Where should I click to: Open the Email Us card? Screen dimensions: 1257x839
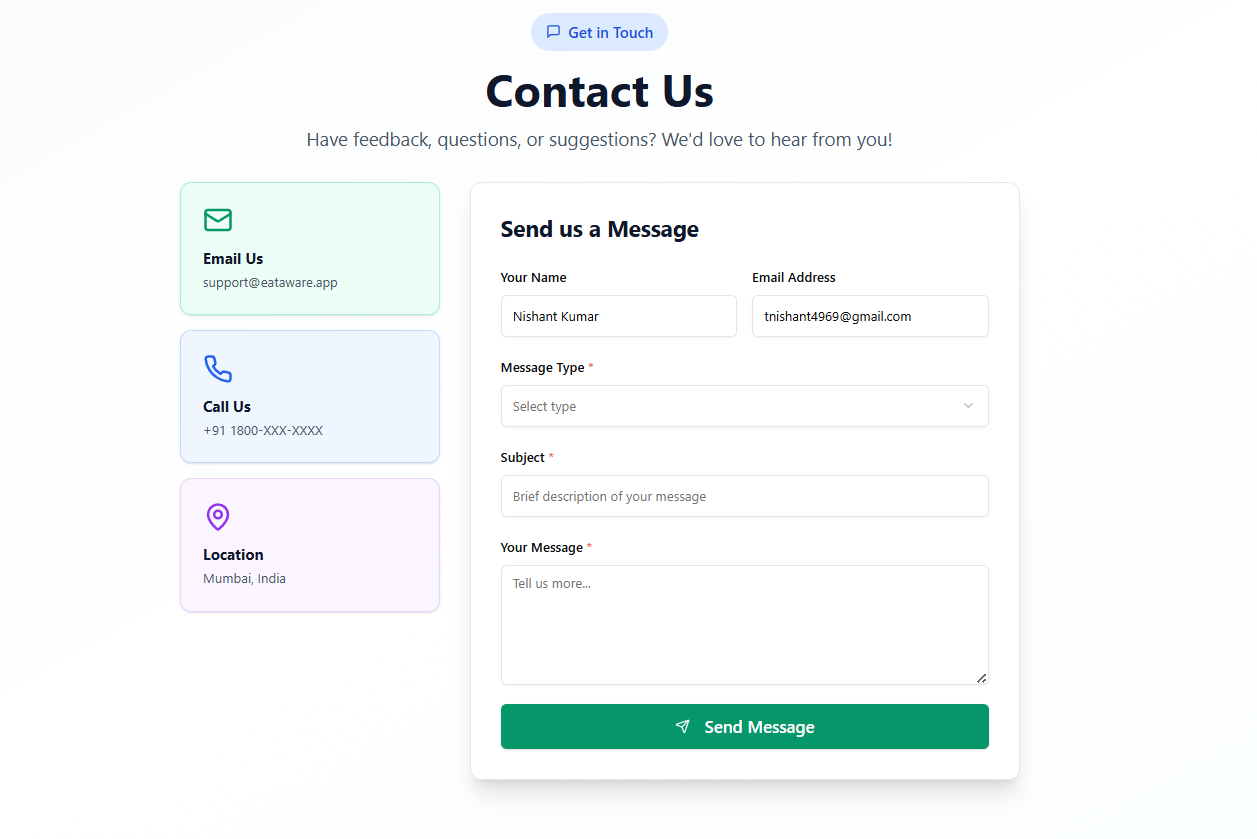pyautogui.click(x=310, y=248)
